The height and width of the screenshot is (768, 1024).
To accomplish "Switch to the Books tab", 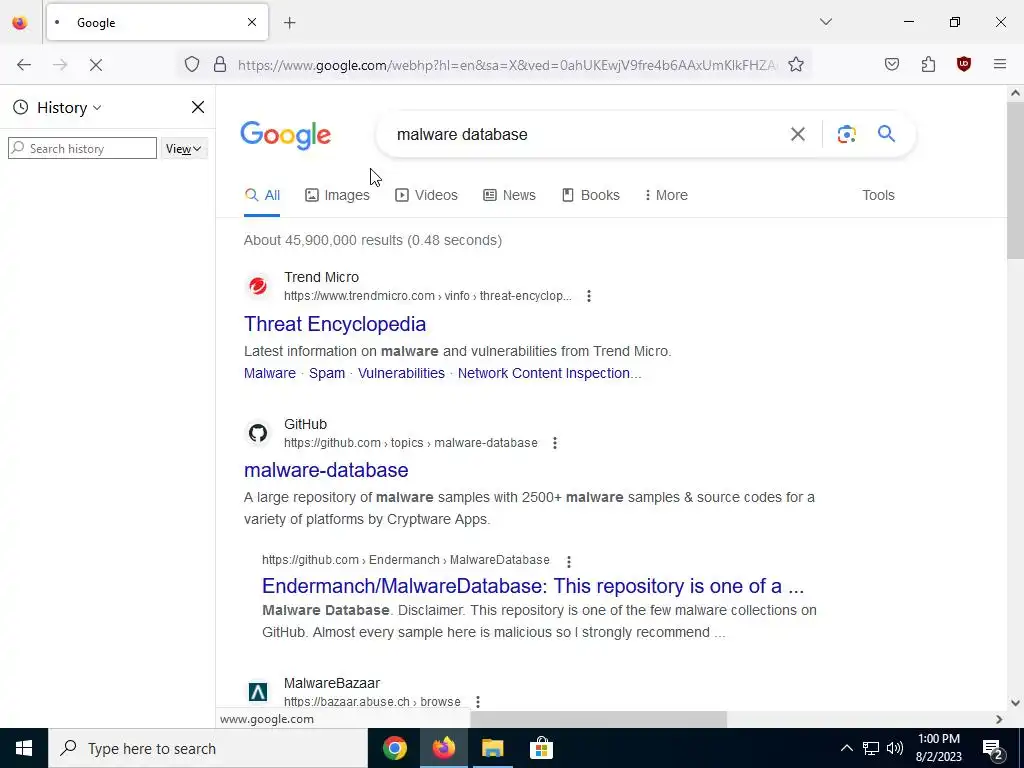I will tap(590, 195).
